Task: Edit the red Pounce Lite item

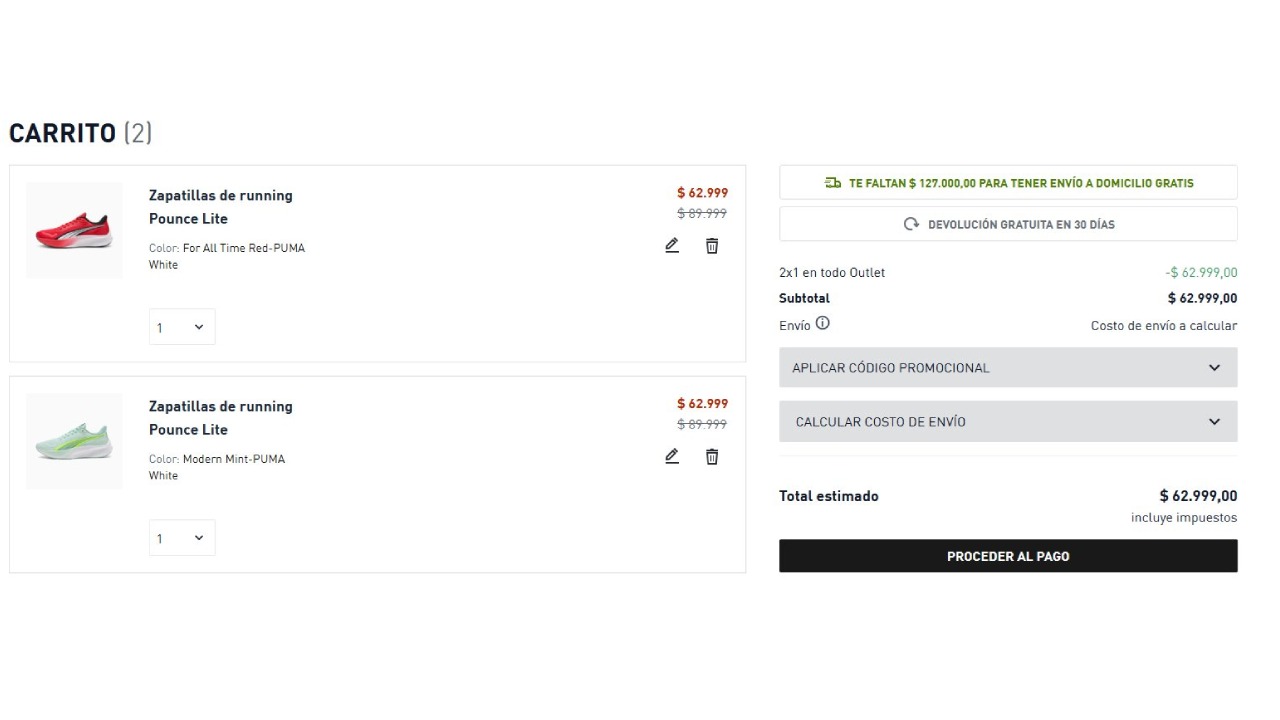Action: pos(671,245)
